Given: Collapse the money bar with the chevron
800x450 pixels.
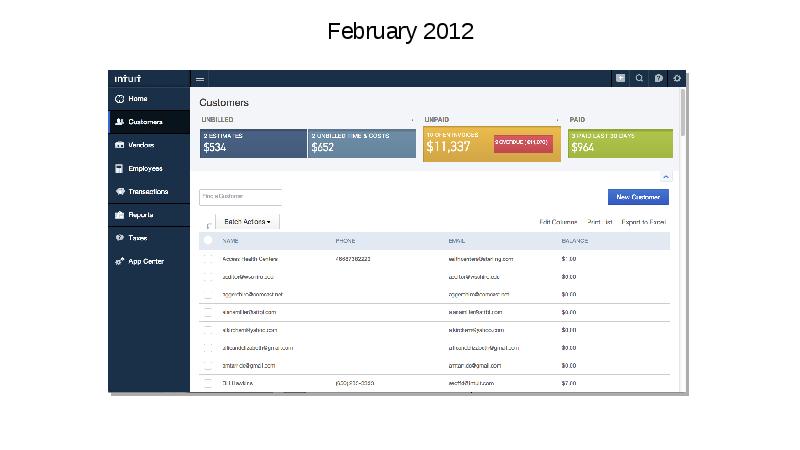Looking at the screenshot, I should click(667, 174).
